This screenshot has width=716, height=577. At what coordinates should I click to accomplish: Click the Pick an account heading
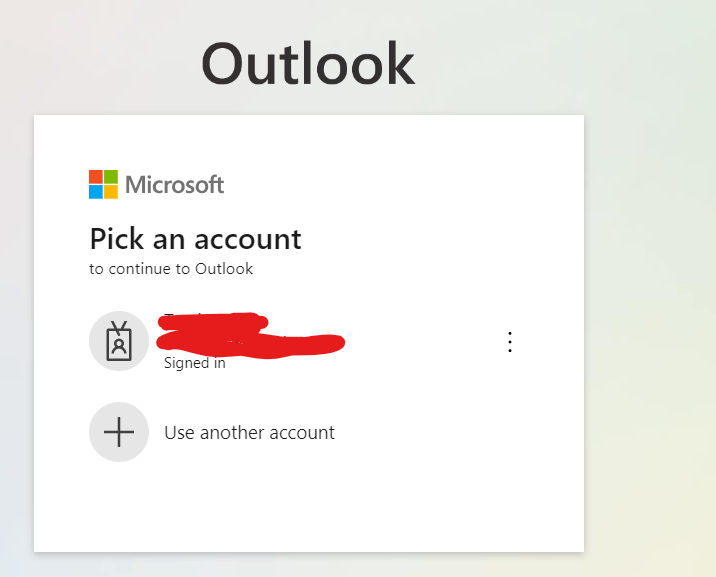tap(195, 239)
